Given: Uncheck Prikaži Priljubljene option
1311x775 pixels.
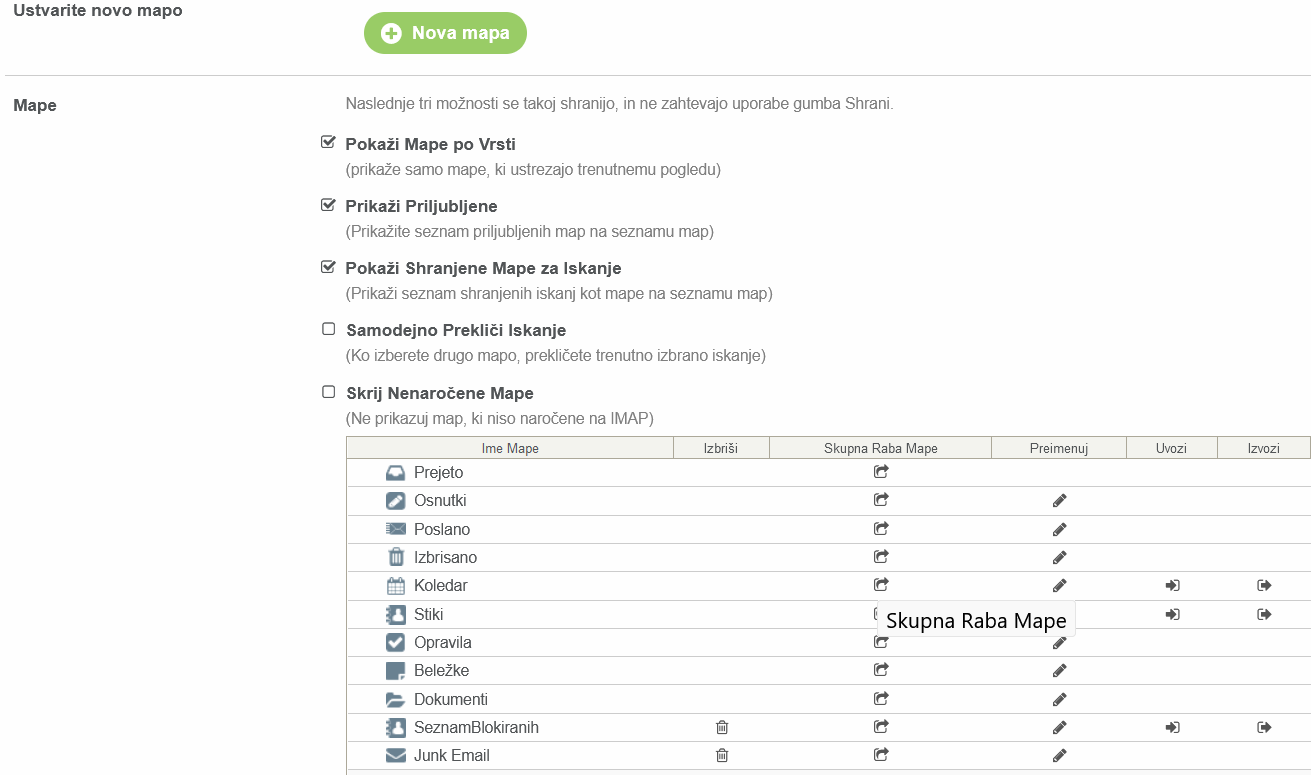Looking at the screenshot, I should click(x=328, y=205).
